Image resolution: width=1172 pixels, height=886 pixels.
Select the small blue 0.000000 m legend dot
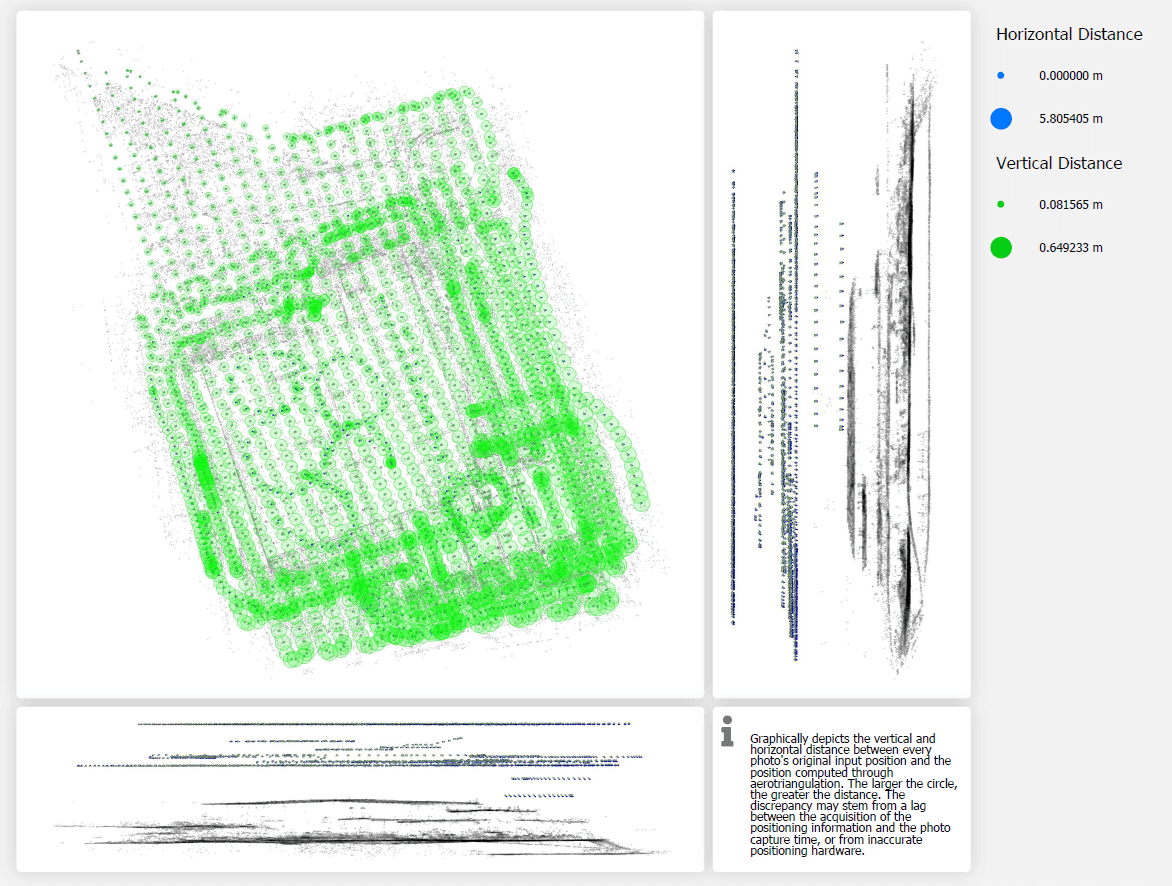tap(1000, 75)
